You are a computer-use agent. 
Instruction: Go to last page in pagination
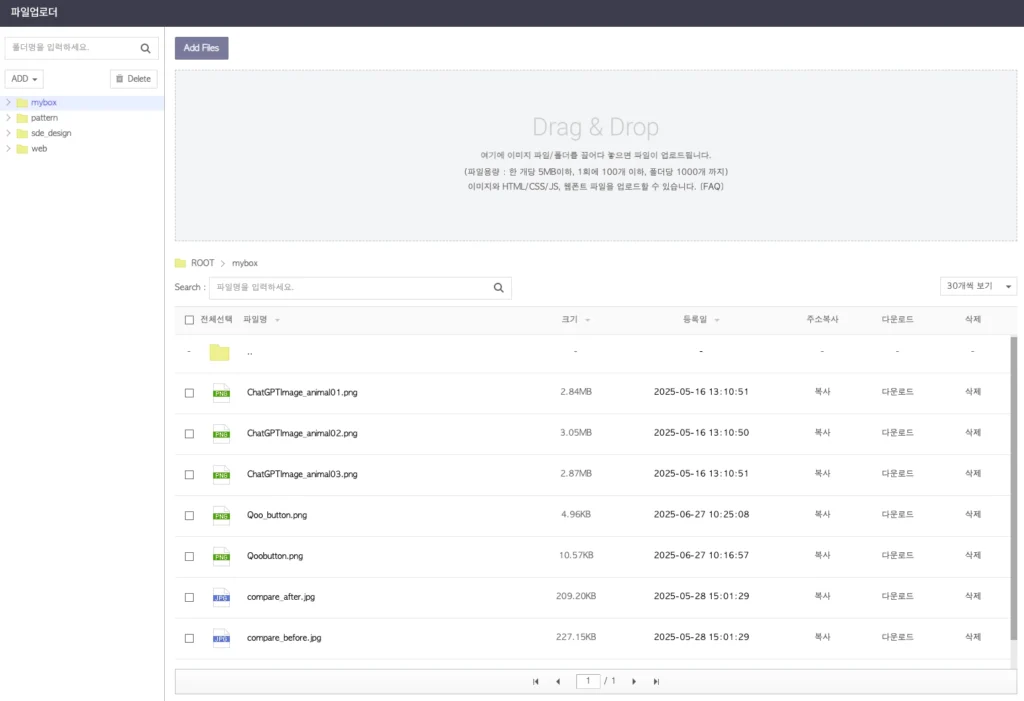[656, 681]
